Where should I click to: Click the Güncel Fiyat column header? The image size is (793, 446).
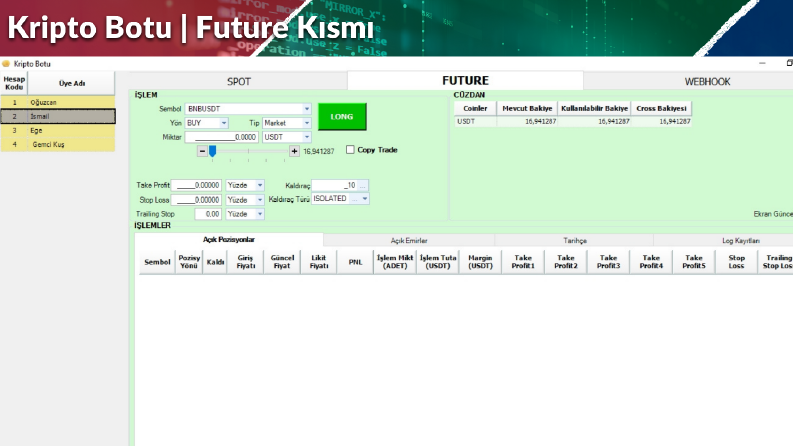(x=282, y=262)
